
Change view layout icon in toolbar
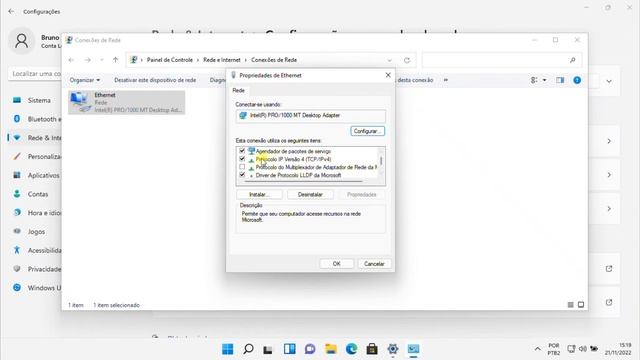(x=534, y=80)
